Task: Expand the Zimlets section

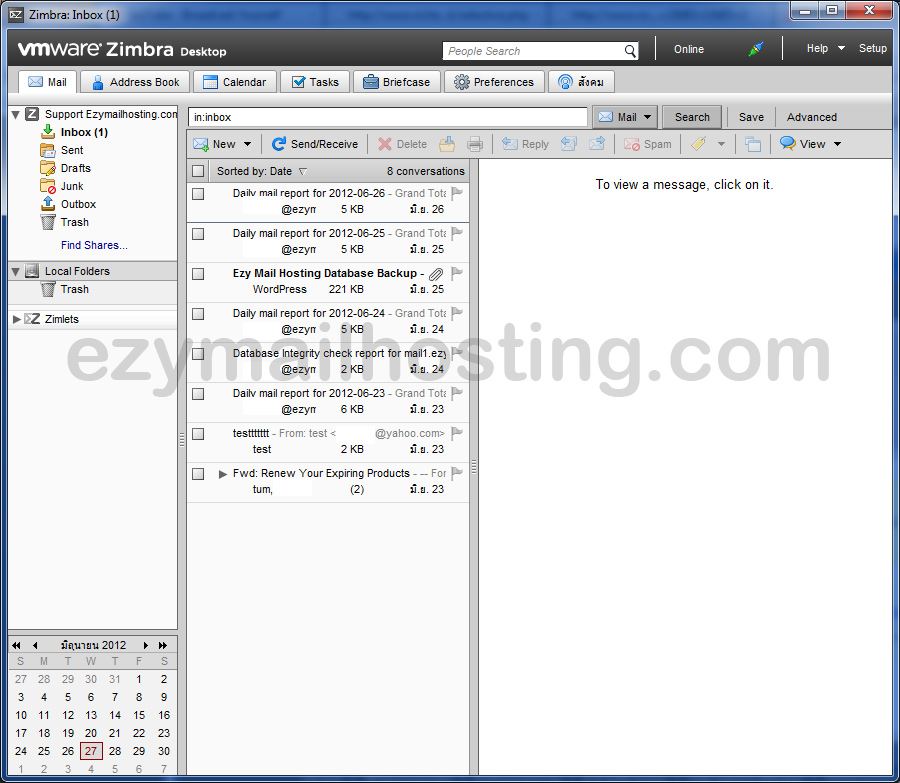Action: pos(16,319)
